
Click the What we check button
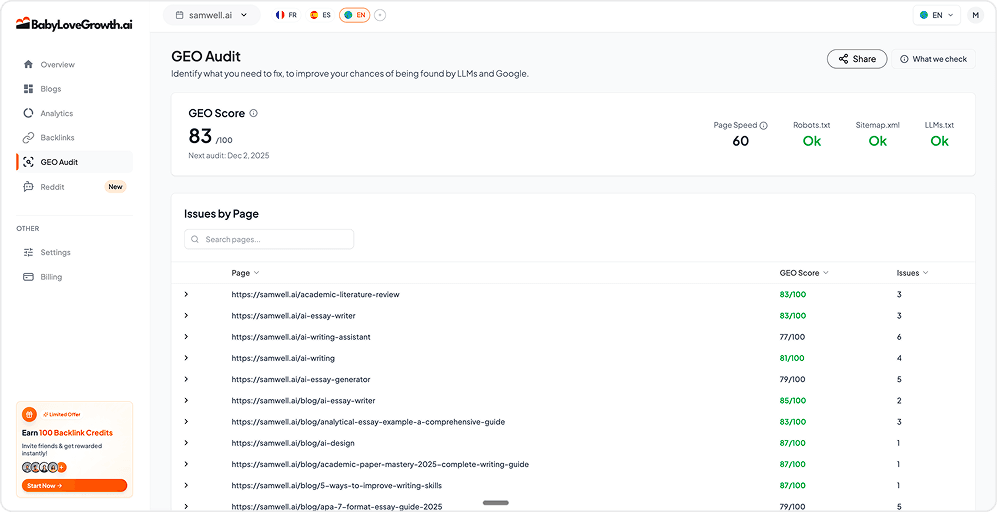point(933,59)
